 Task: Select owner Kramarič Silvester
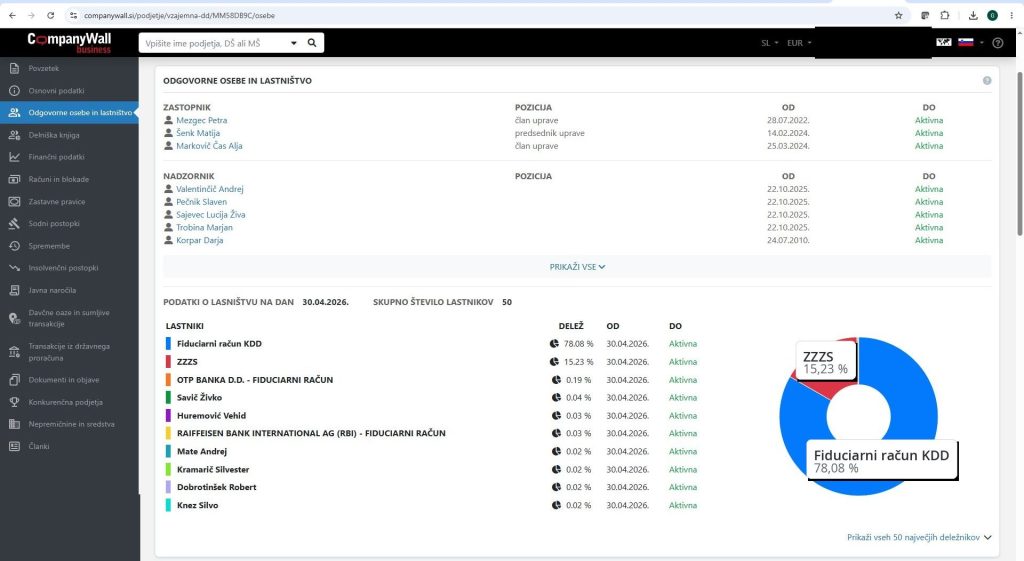pyautogui.click(x=213, y=470)
